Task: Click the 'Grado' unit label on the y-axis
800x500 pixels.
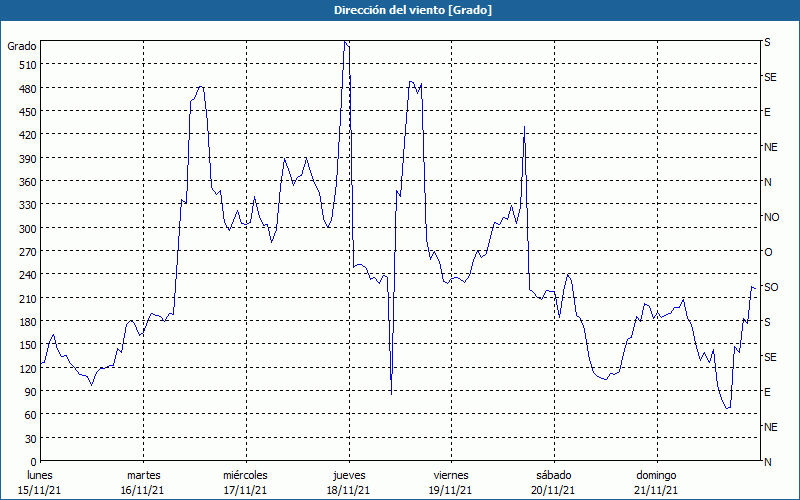Action: coord(22,46)
